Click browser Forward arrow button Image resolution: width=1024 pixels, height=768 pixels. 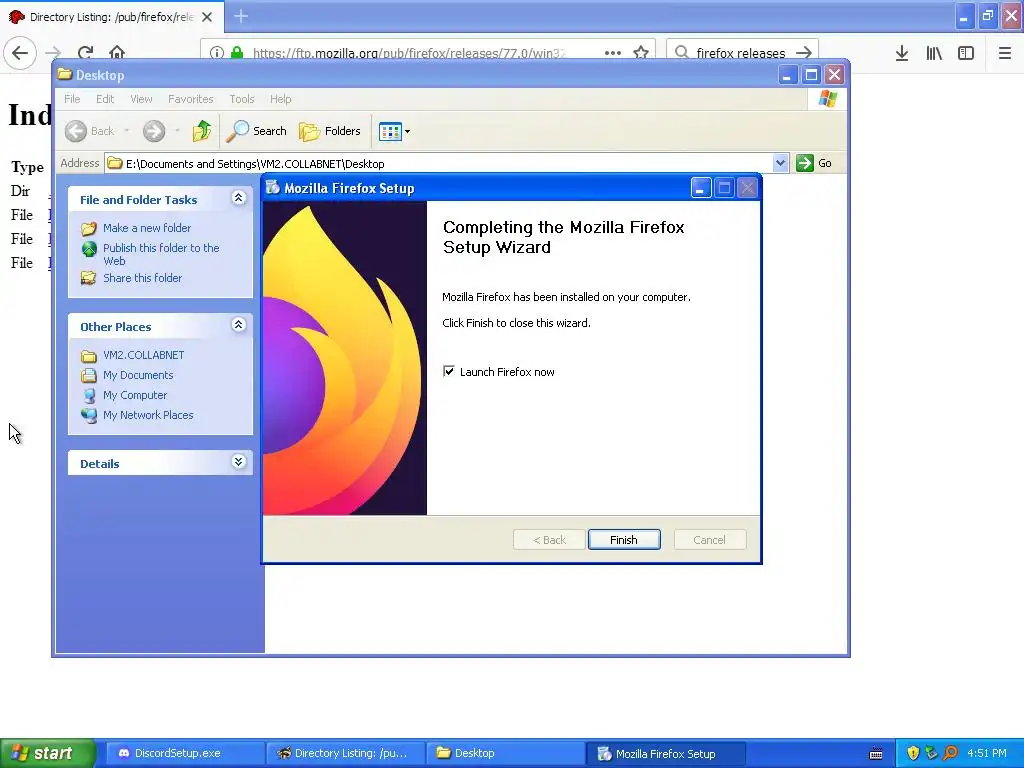[53, 52]
